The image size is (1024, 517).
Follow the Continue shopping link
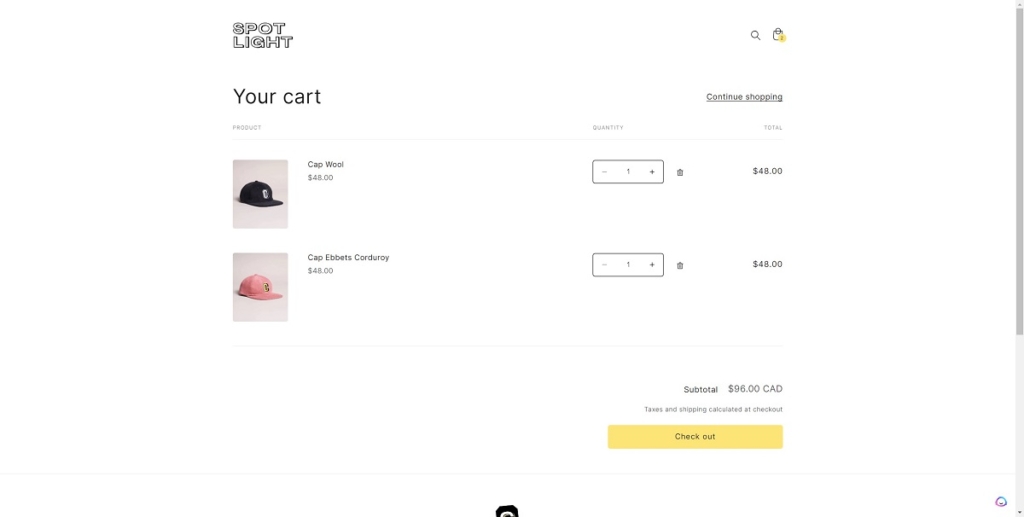(744, 97)
